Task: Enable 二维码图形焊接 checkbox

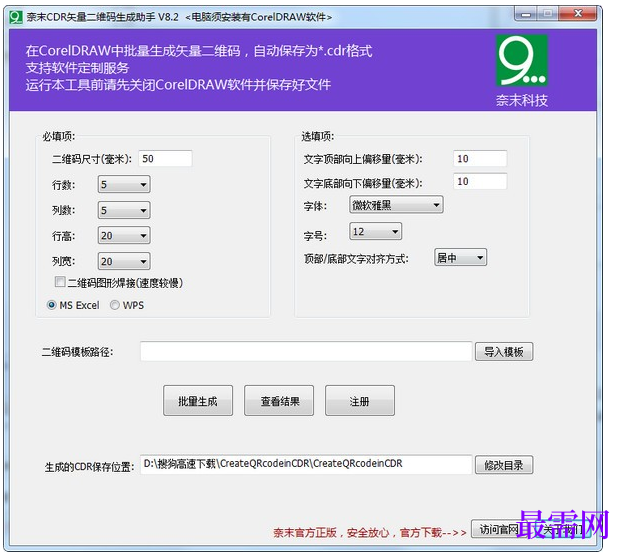Action: coord(60,282)
